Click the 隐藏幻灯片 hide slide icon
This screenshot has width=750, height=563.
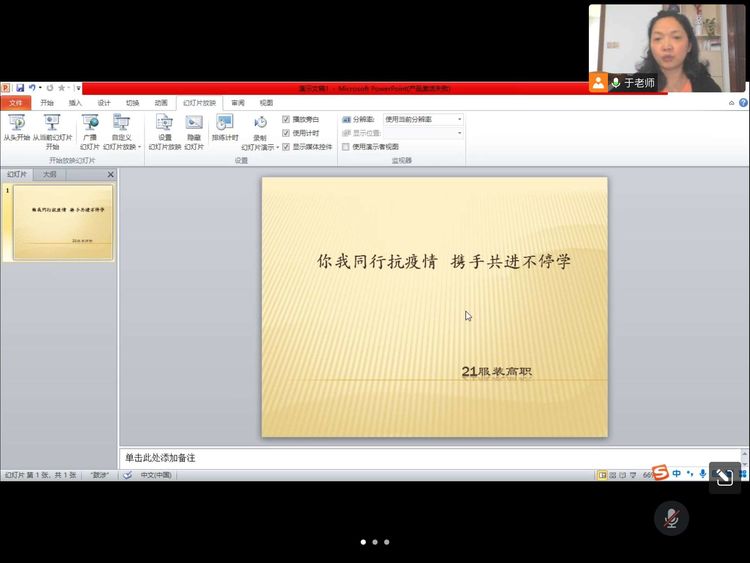pos(194,123)
